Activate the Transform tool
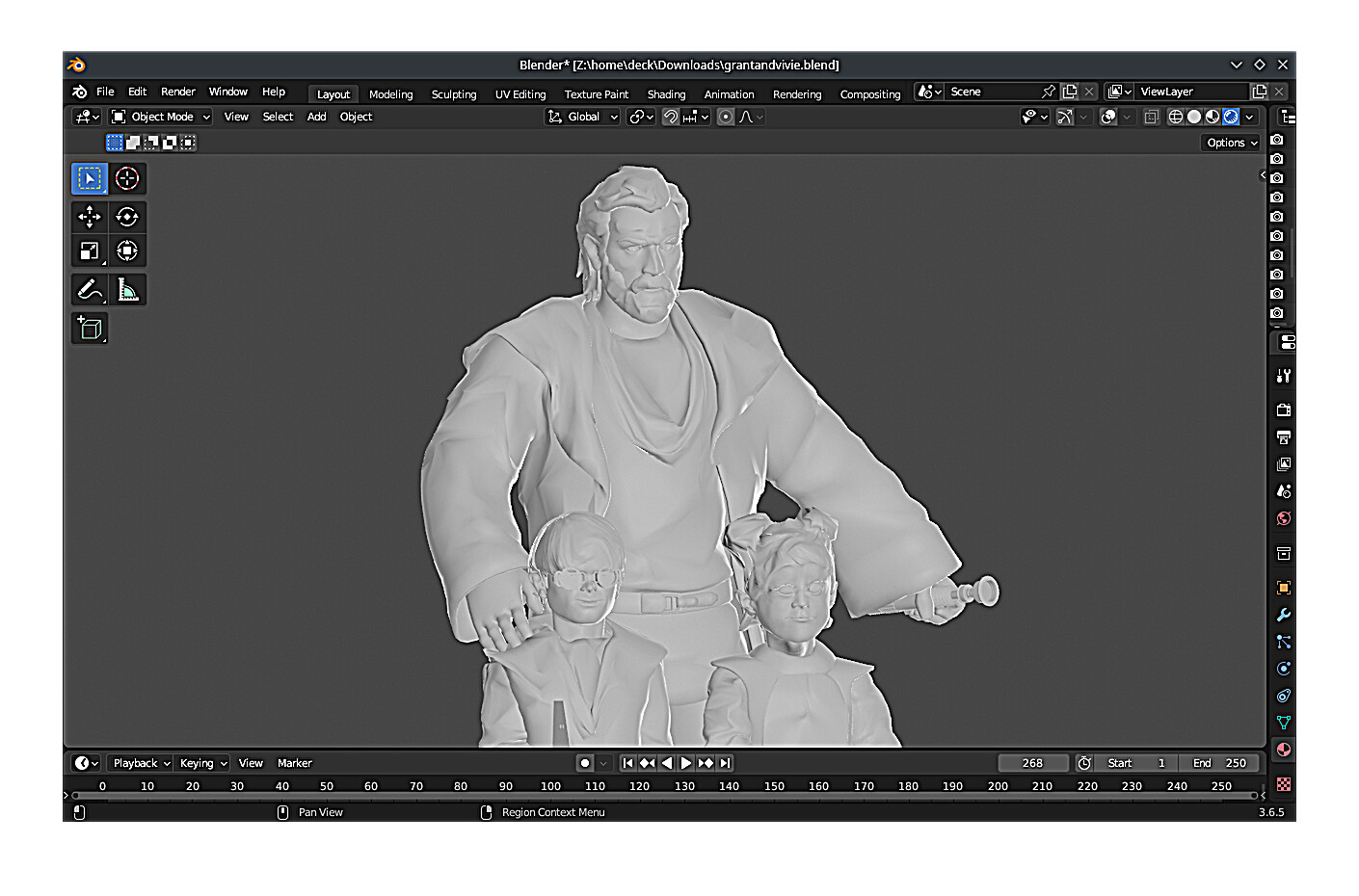The width and height of the screenshot is (1359, 896). pyautogui.click(x=127, y=251)
